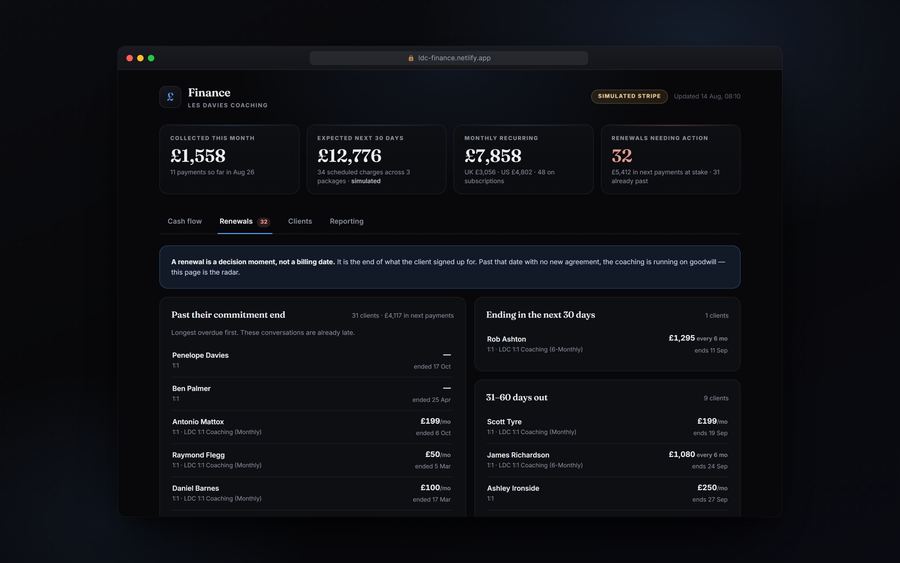This screenshot has width=900, height=563.
Task: Open the Renewals Needing Action card
Action: tap(670, 159)
